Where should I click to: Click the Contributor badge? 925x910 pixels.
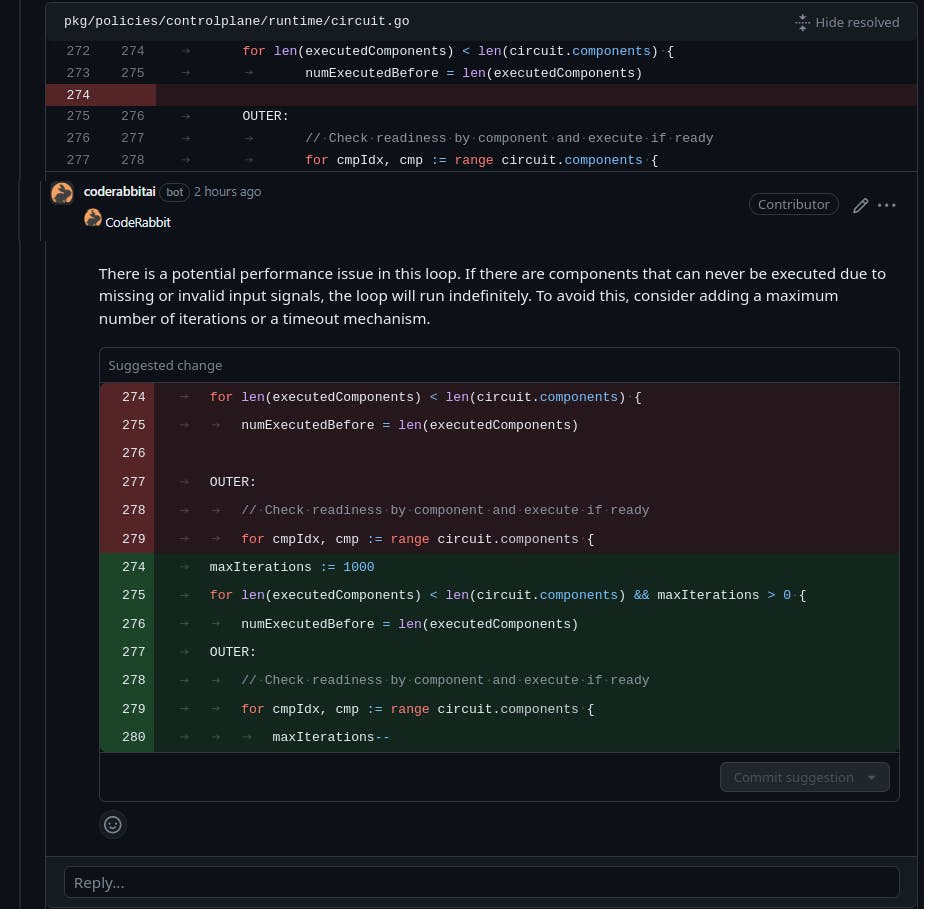coord(793,204)
